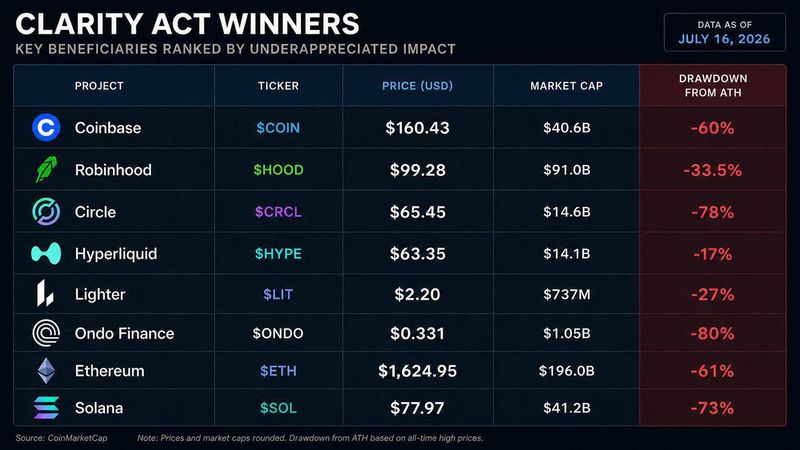800x450 pixels.
Task: Open the $HOOD ticker link
Action: pyautogui.click(x=278, y=169)
